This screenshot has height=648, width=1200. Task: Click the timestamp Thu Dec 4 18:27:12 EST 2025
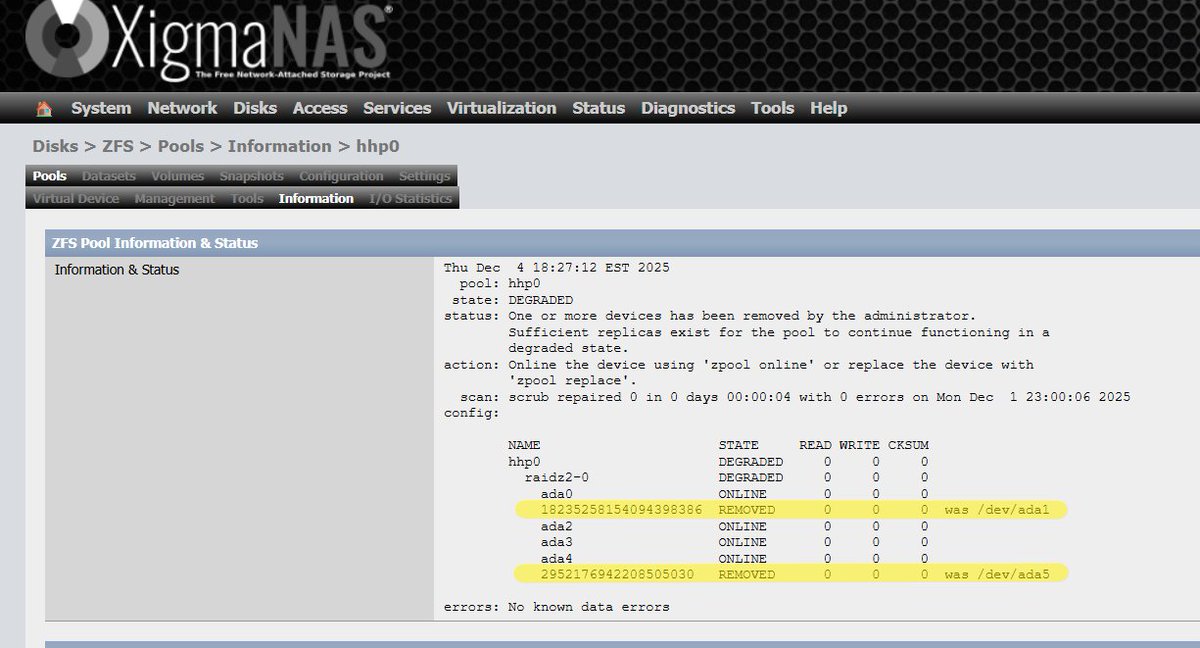point(557,268)
